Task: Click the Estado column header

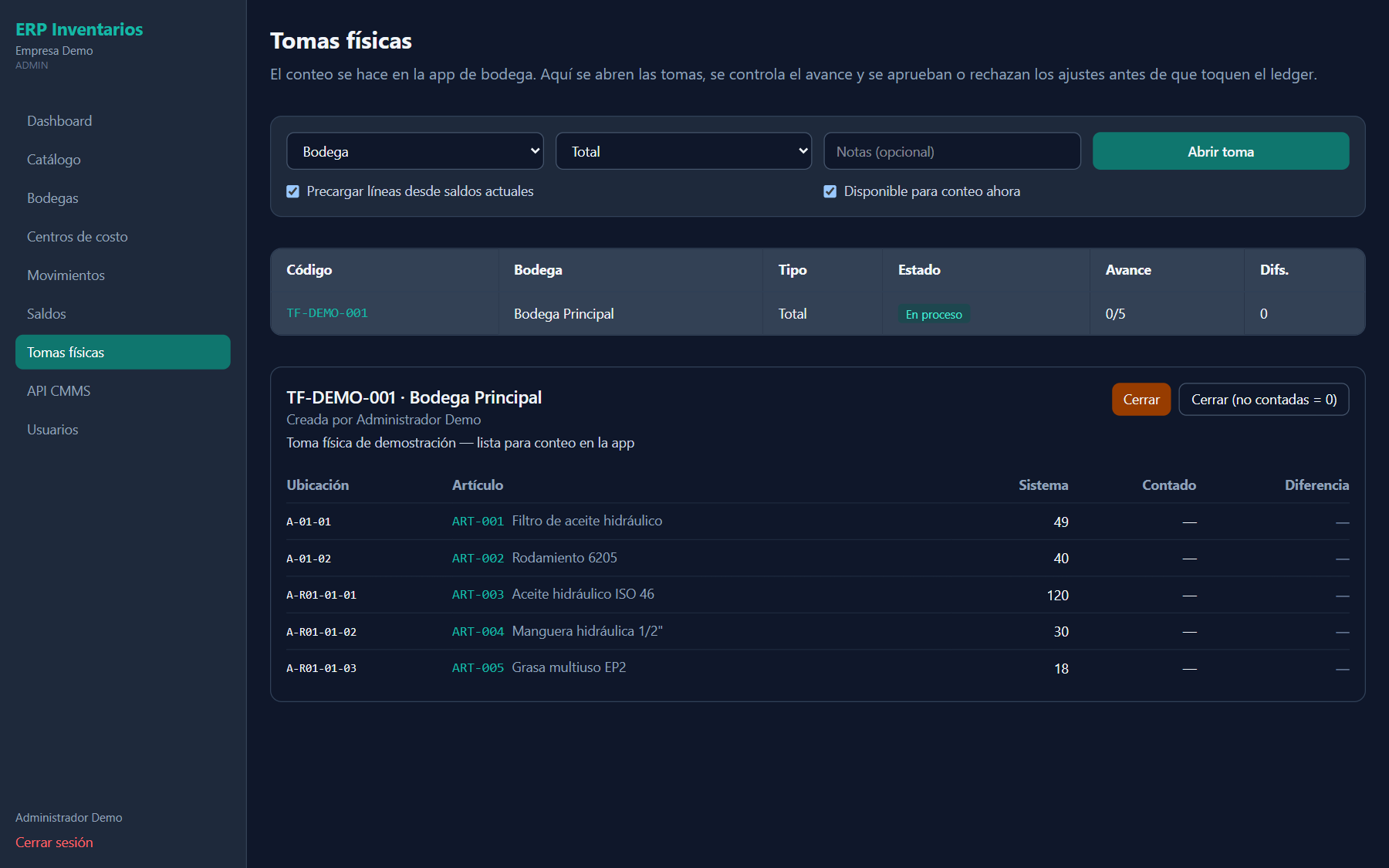Action: (x=919, y=270)
